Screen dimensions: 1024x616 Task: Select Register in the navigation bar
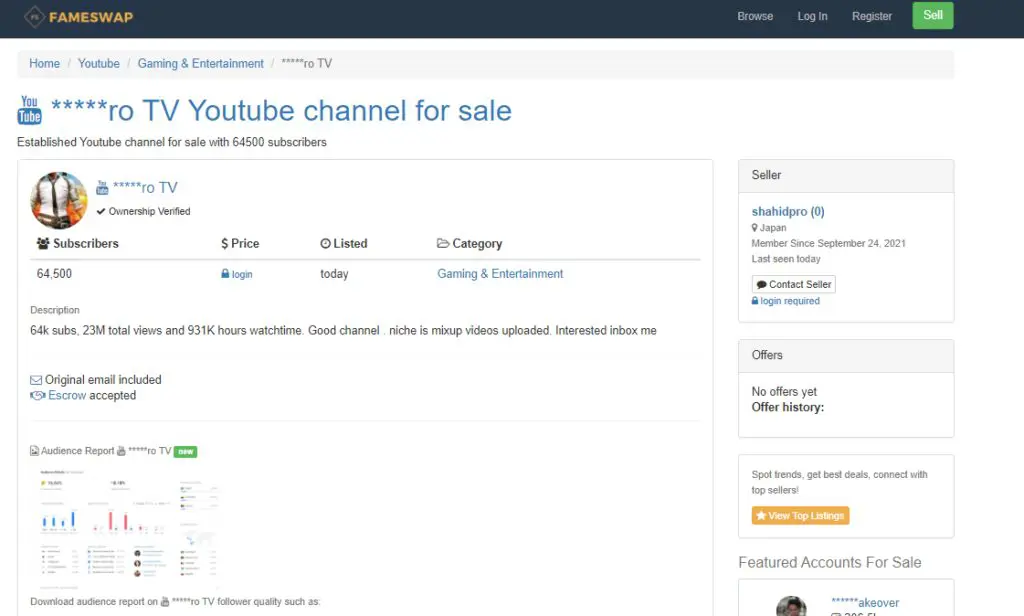tap(871, 16)
